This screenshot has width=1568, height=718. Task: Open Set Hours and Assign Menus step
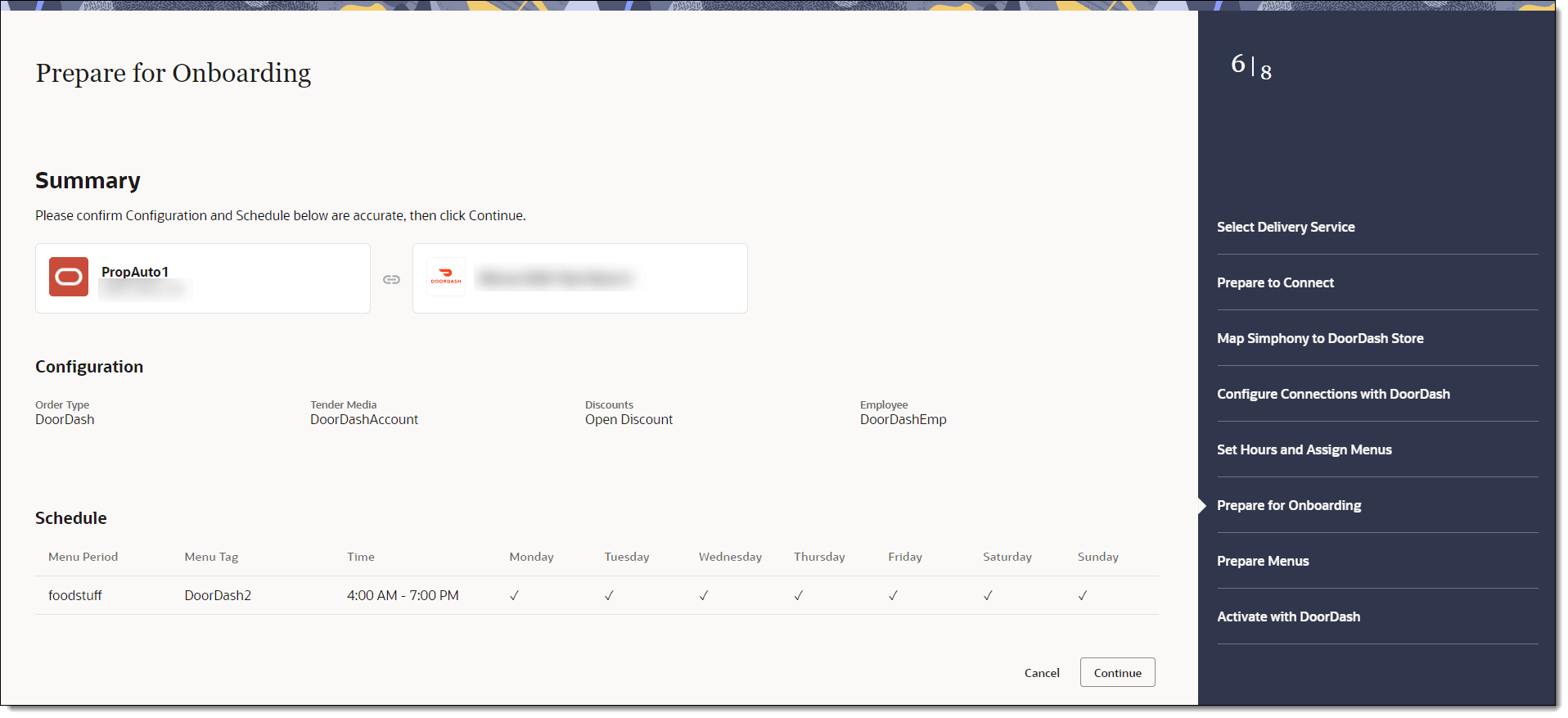1304,449
